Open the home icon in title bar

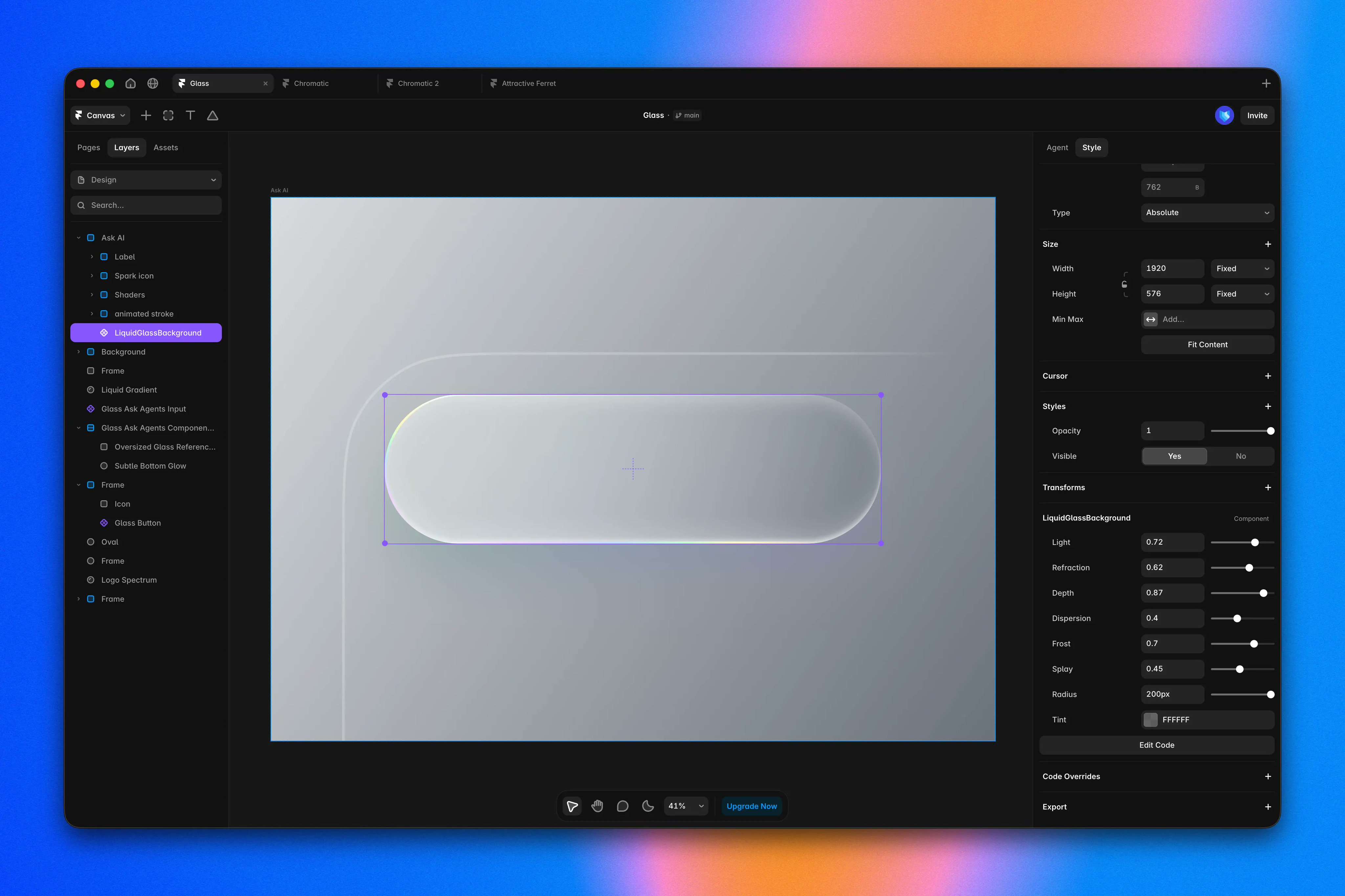(130, 83)
